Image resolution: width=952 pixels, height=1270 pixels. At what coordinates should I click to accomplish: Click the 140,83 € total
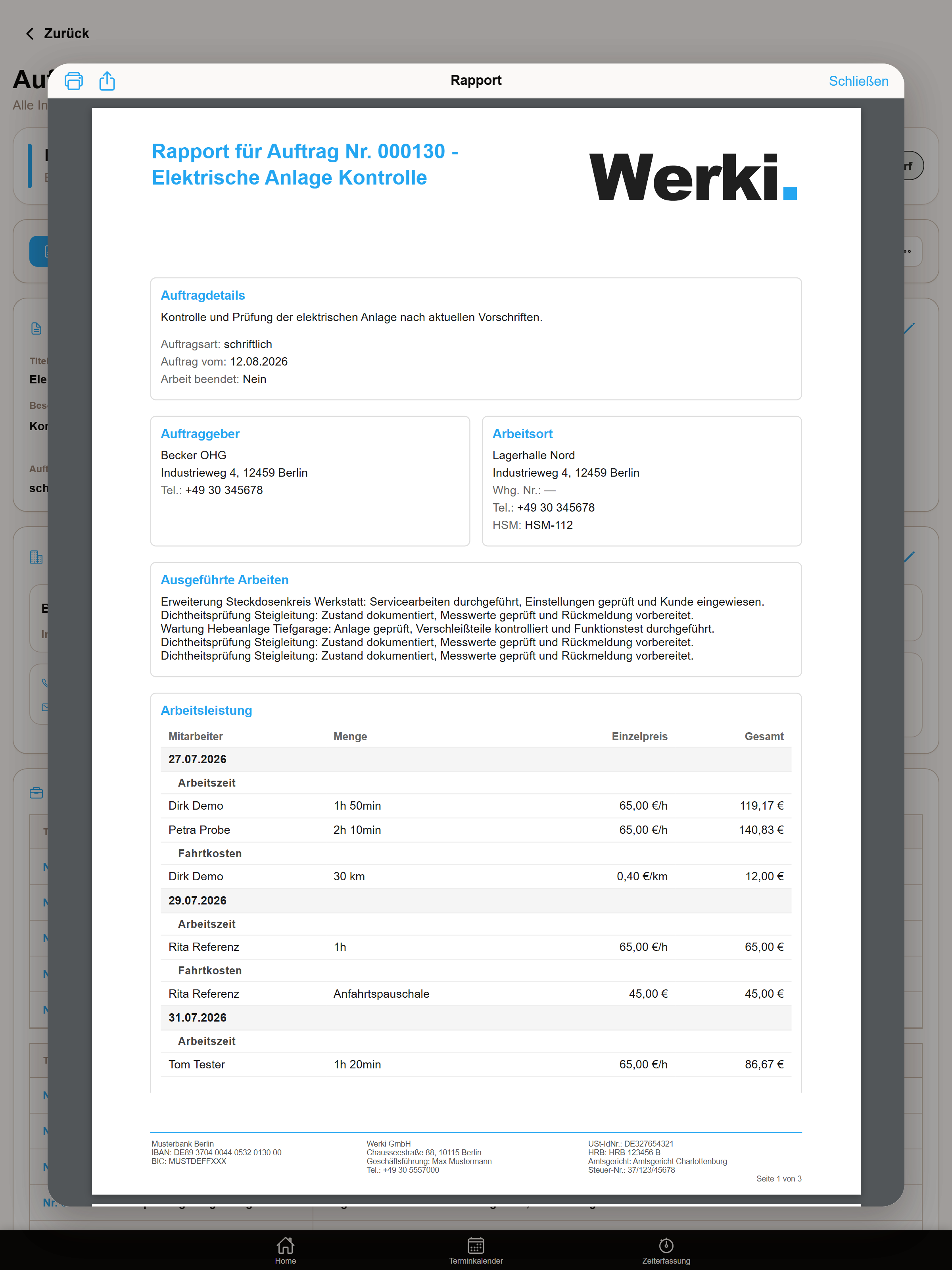pos(761,829)
